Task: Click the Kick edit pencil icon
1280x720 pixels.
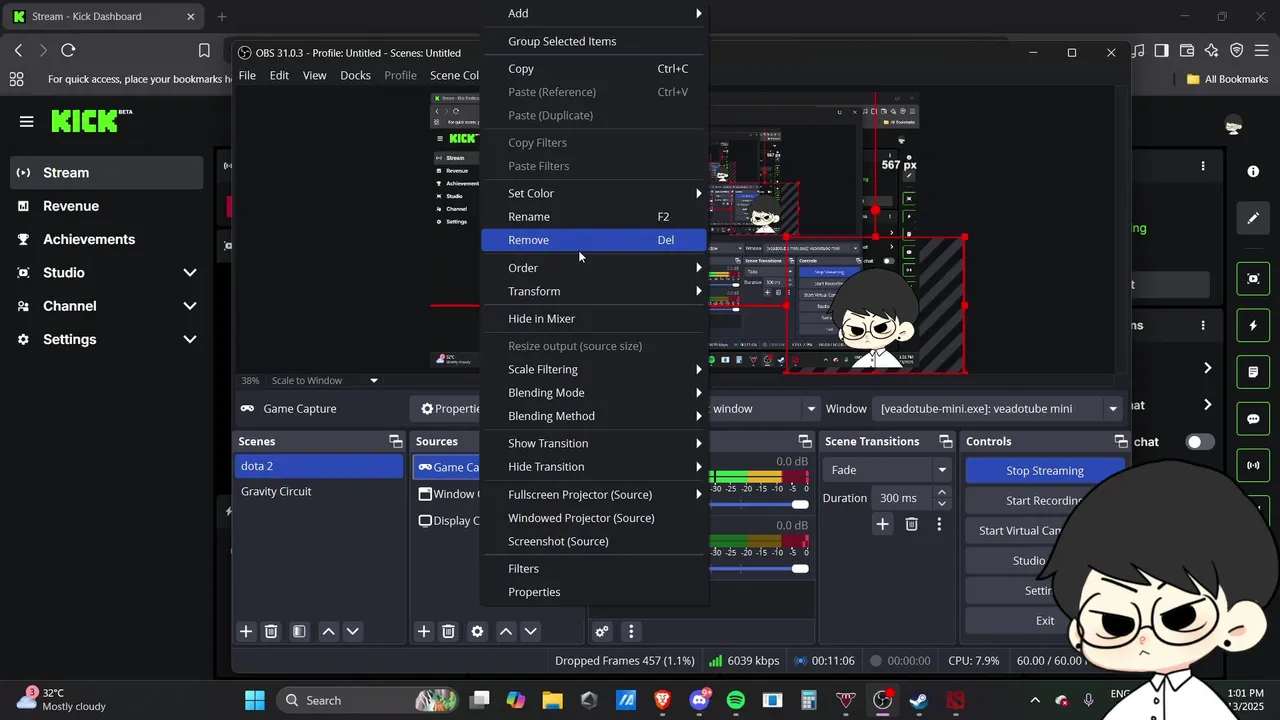Action: point(1253,217)
